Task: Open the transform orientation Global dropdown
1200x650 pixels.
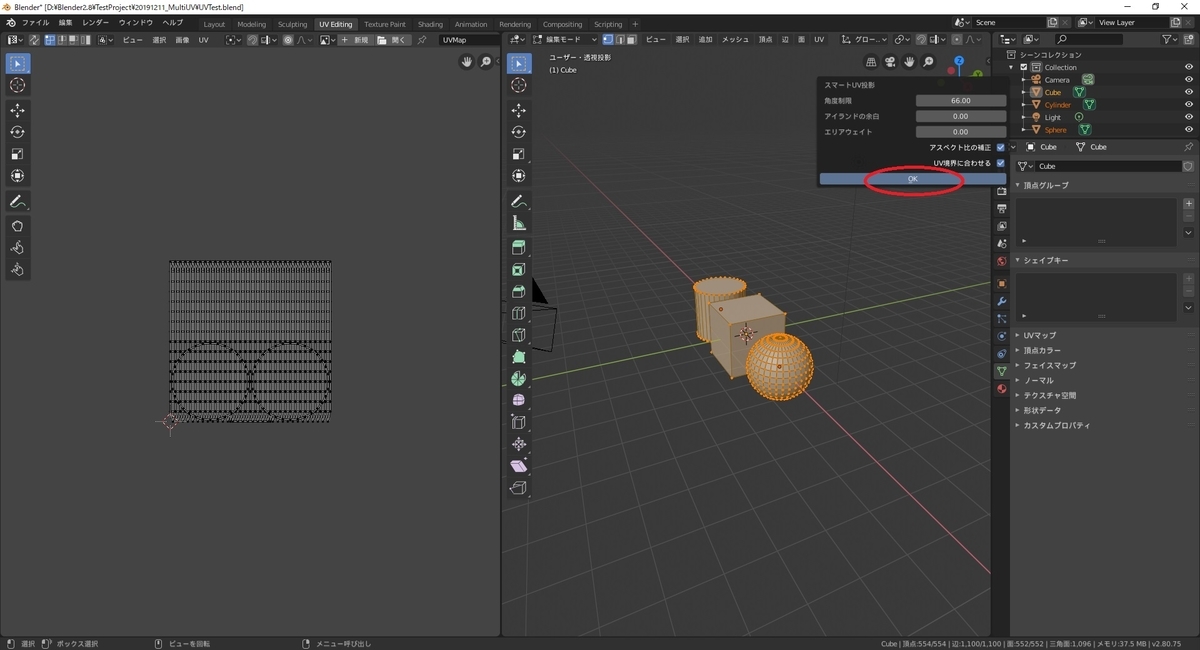Action: pos(865,39)
